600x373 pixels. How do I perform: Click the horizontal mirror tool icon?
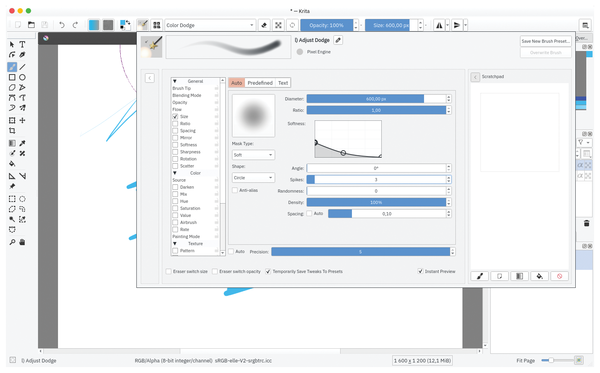(439, 25)
